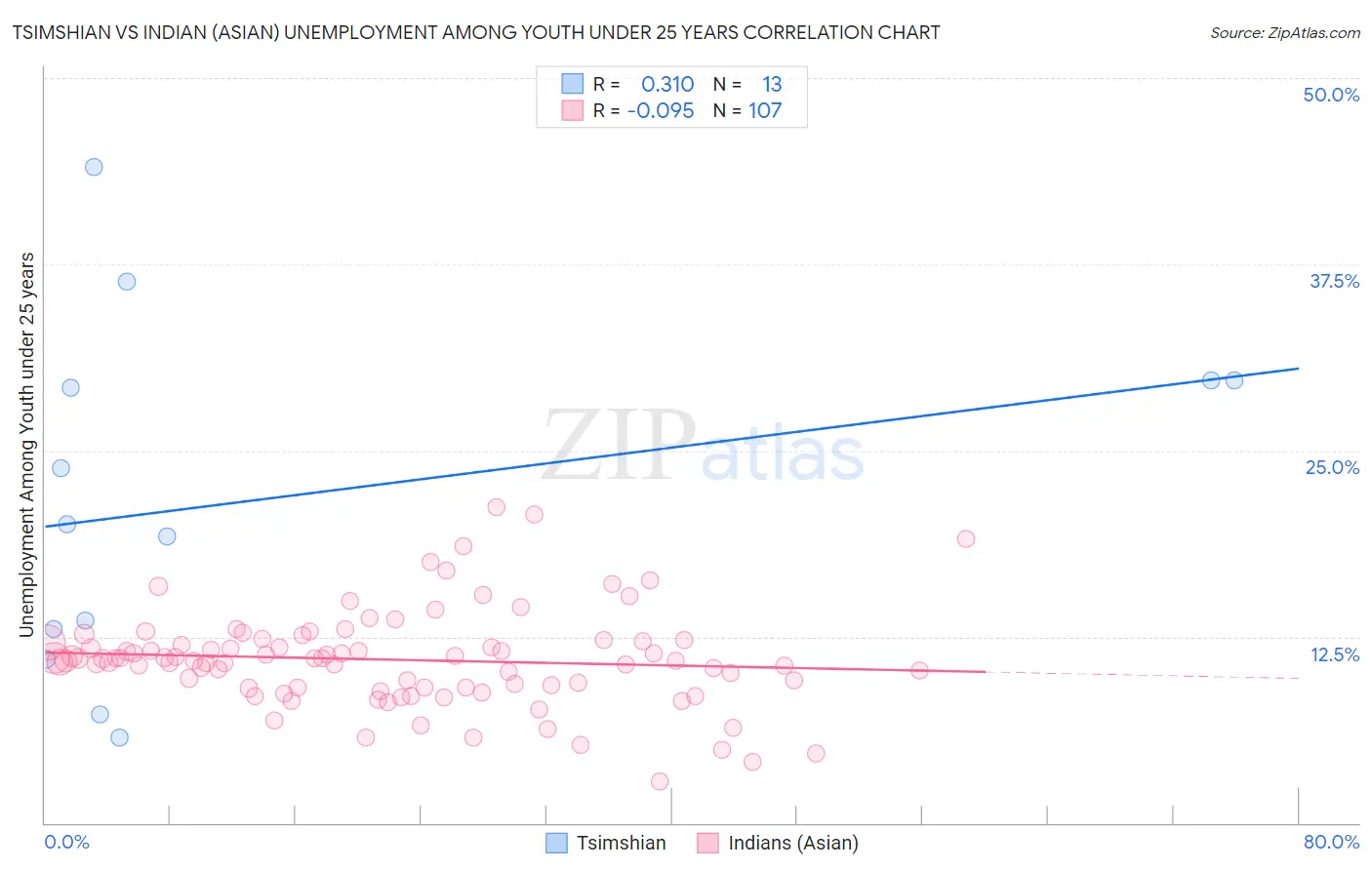Click the blue swatch beside R = 0.310
Image resolution: width=1372 pixels, height=870 pixels.
click(572, 84)
